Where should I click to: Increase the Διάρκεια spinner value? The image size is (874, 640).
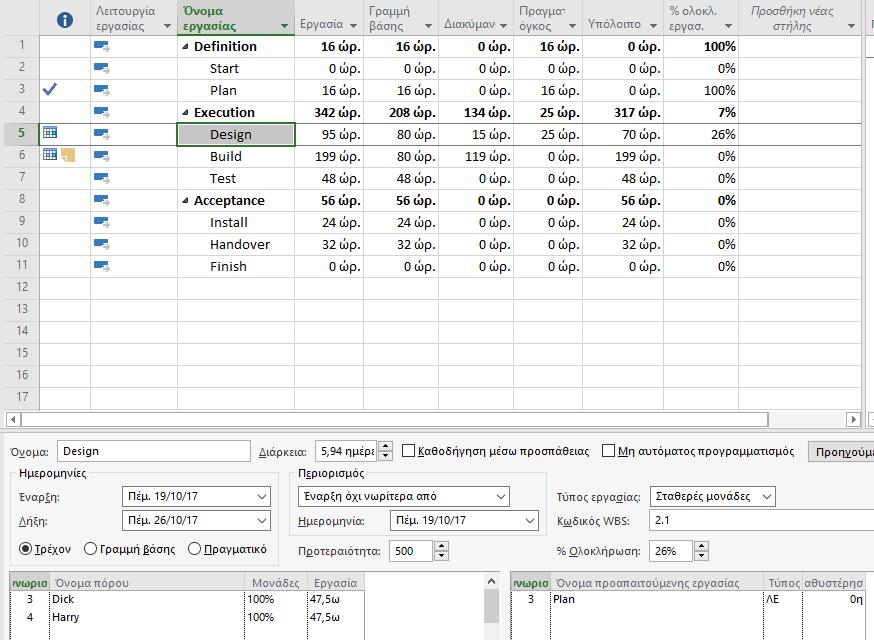pyautogui.click(x=385, y=446)
